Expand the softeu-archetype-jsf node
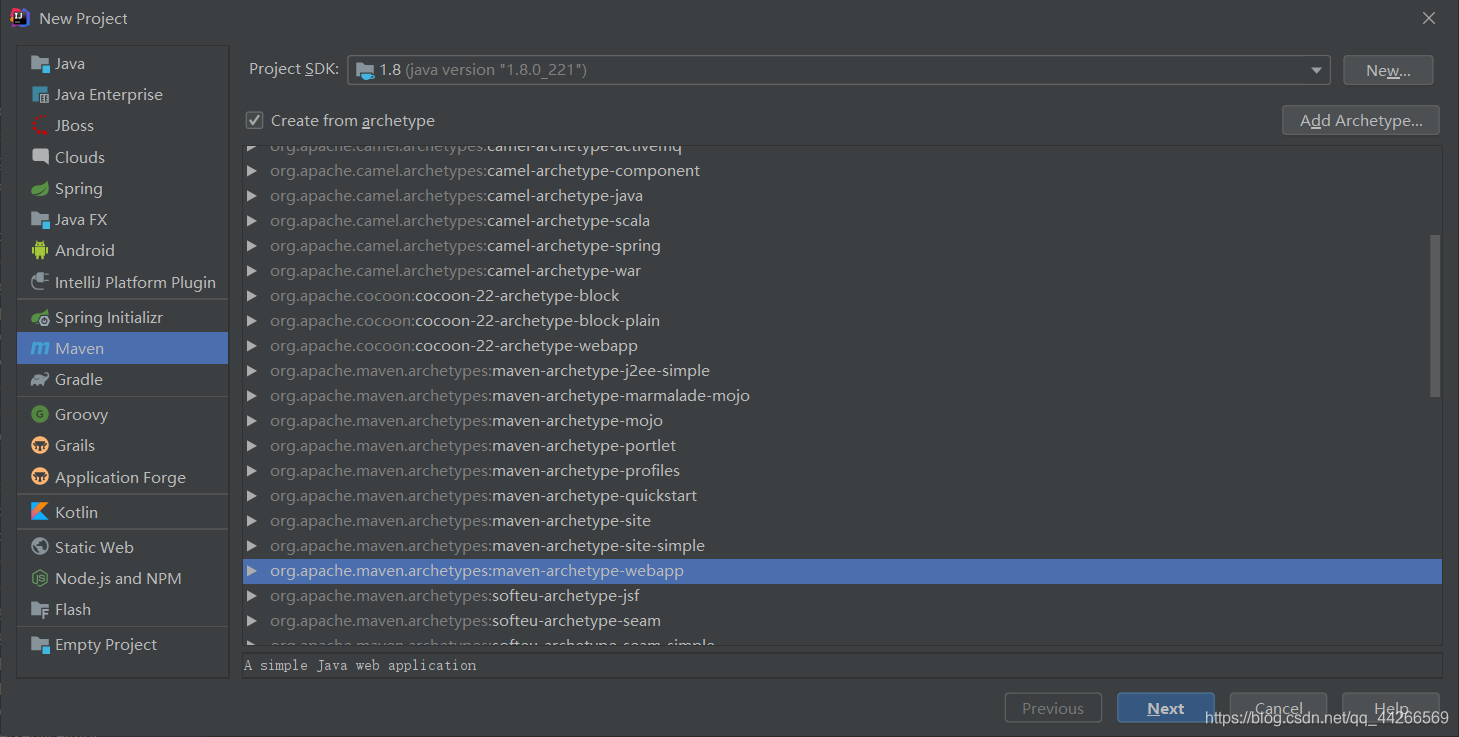This screenshot has height=737, width=1459. click(252, 596)
